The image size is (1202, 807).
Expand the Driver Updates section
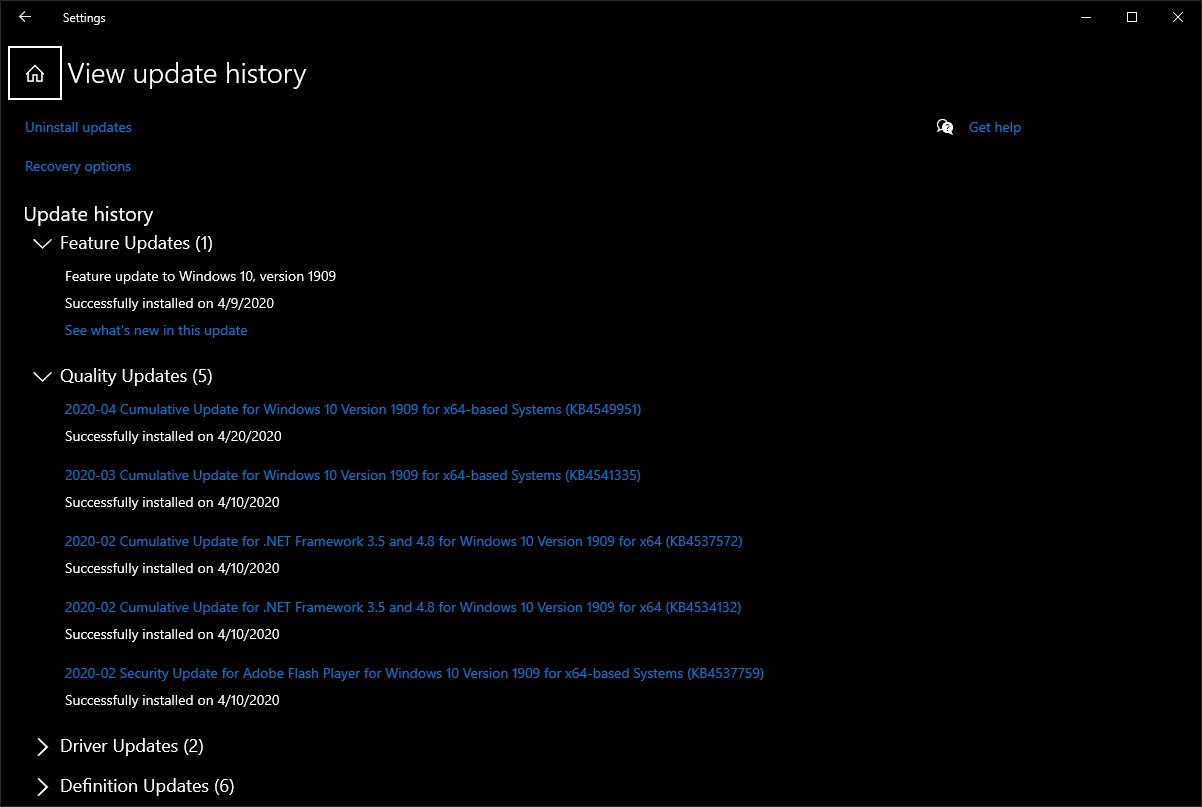coord(42,747)
